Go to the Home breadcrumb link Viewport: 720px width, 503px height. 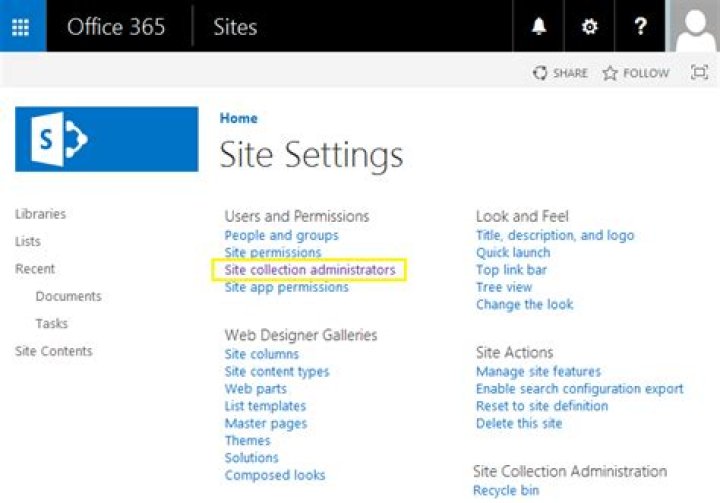click(238, 118)
